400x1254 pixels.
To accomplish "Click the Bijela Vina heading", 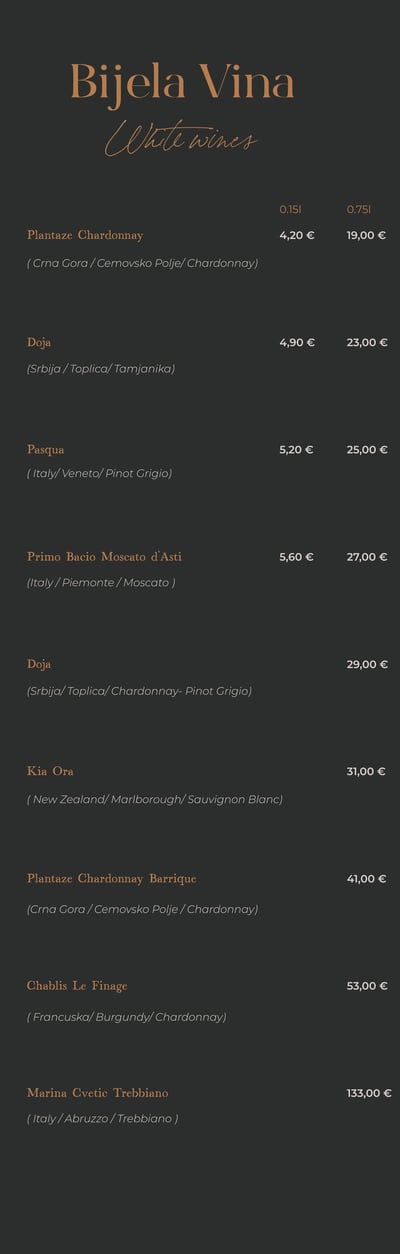I will pyautogui.click(x=182, y=83).
